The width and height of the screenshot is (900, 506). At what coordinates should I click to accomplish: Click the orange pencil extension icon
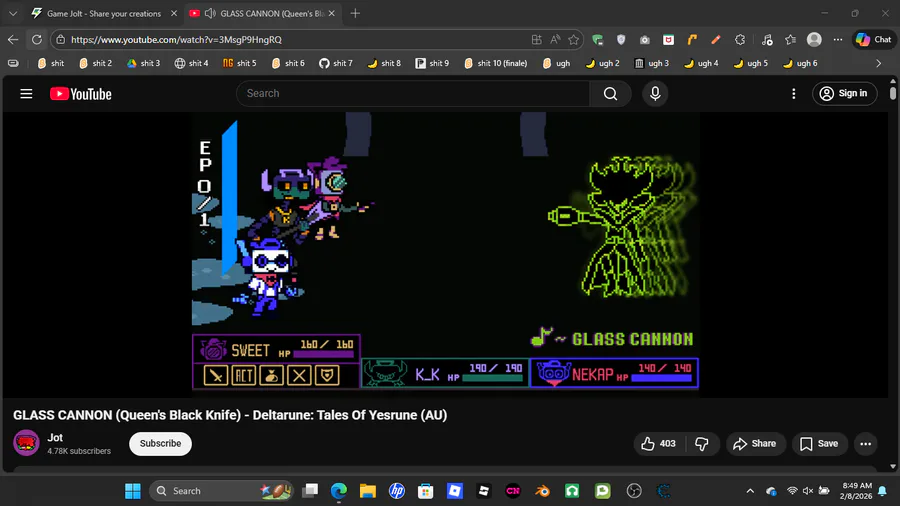(716, 40)
